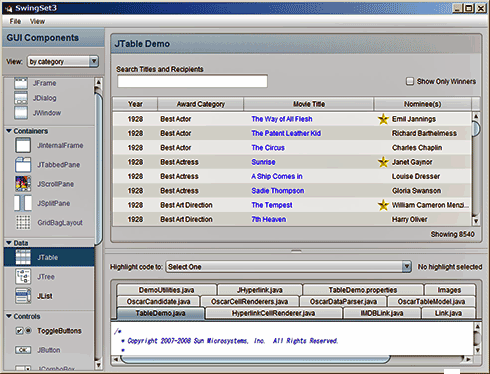Open the File menu
Screen dimensions: 490x374
(x=15, y=21)
